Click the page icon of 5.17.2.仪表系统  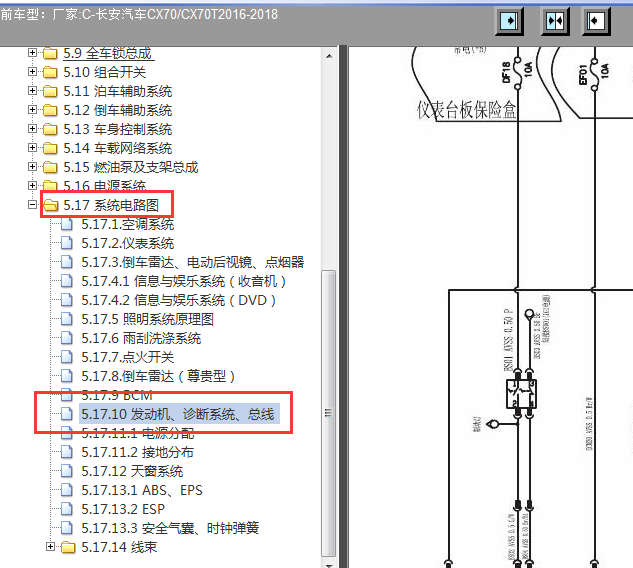point(67,243)
